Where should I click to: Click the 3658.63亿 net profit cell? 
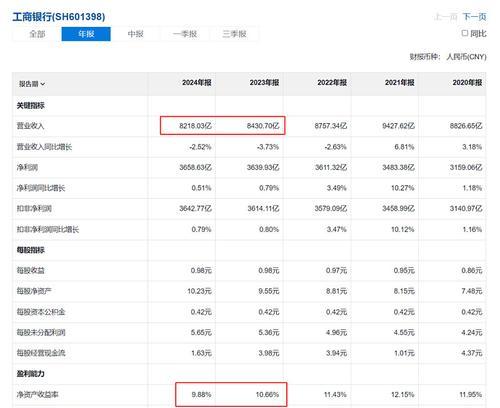(195, 167)
